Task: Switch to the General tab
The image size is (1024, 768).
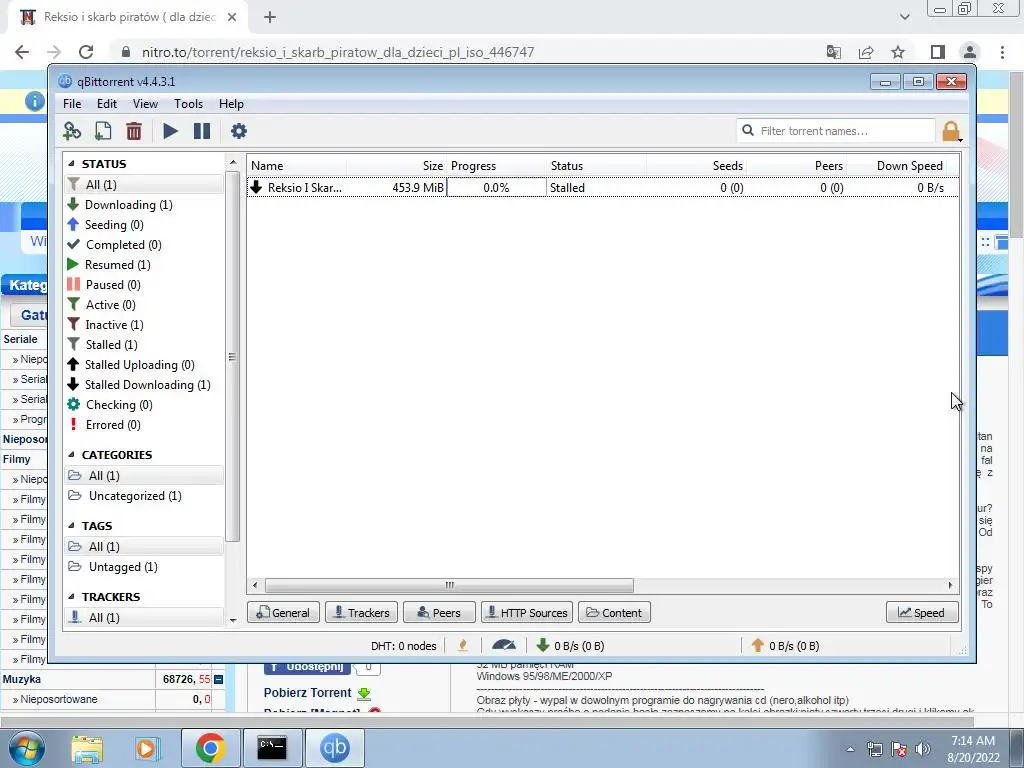Action: point(283,613)
